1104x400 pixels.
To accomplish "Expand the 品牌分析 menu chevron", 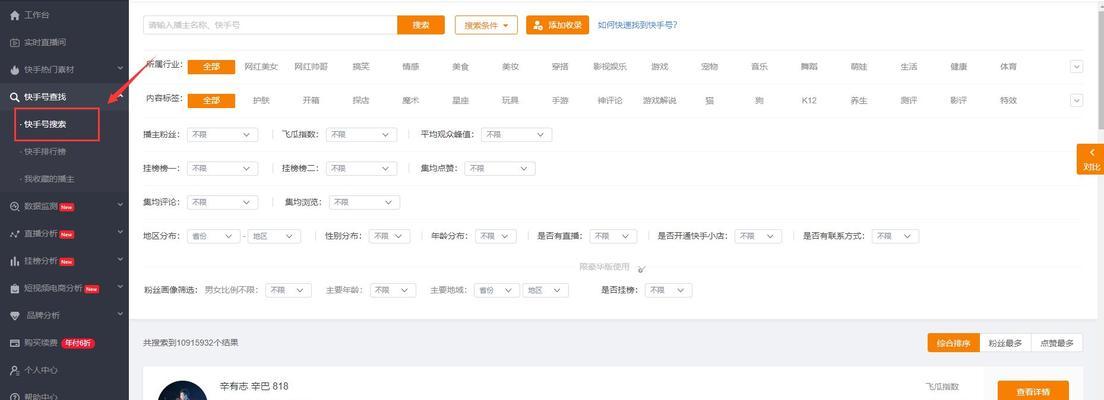I will 120,315.
